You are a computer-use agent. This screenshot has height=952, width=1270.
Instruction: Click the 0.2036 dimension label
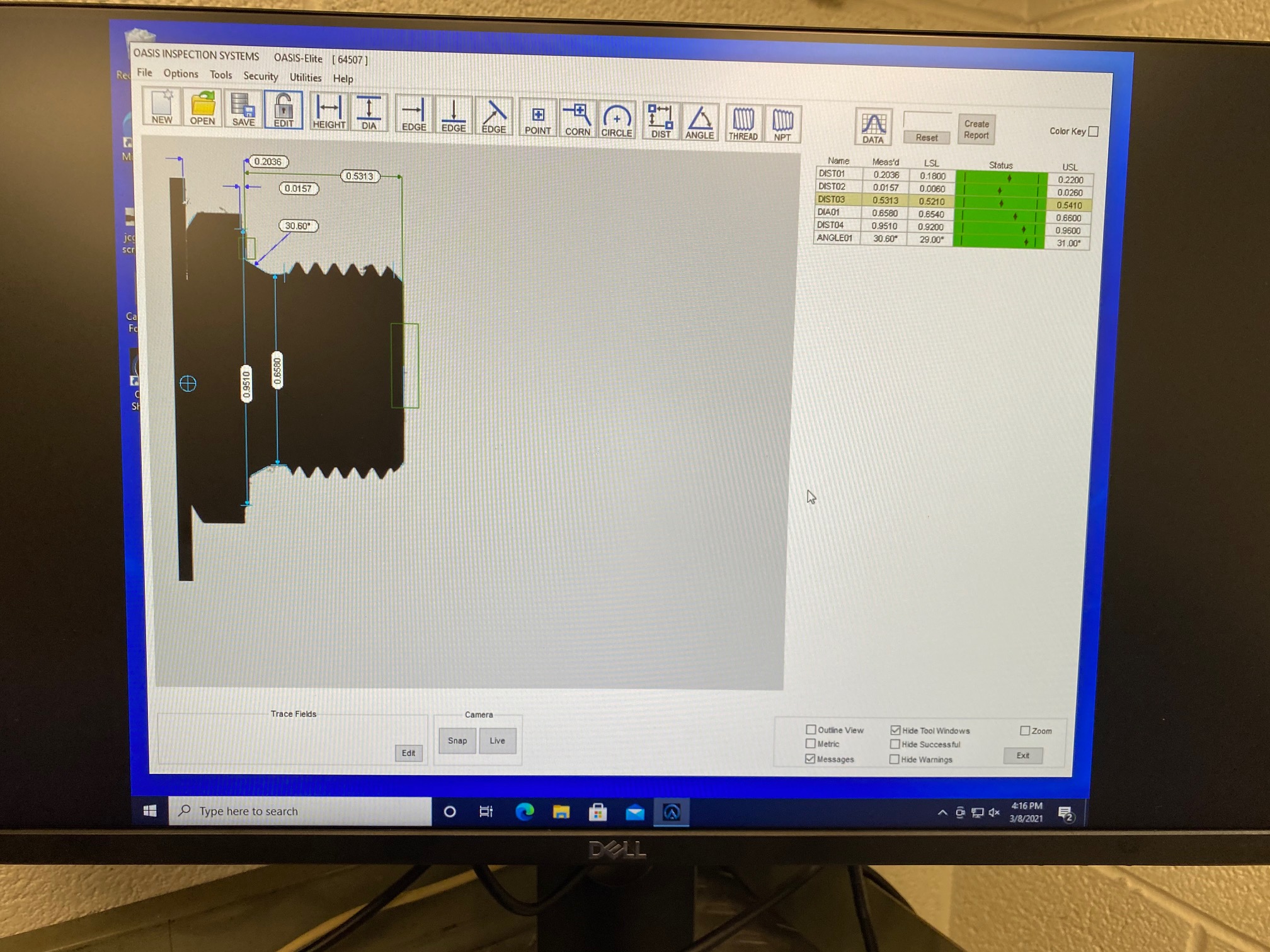click(x=268, y=162)
